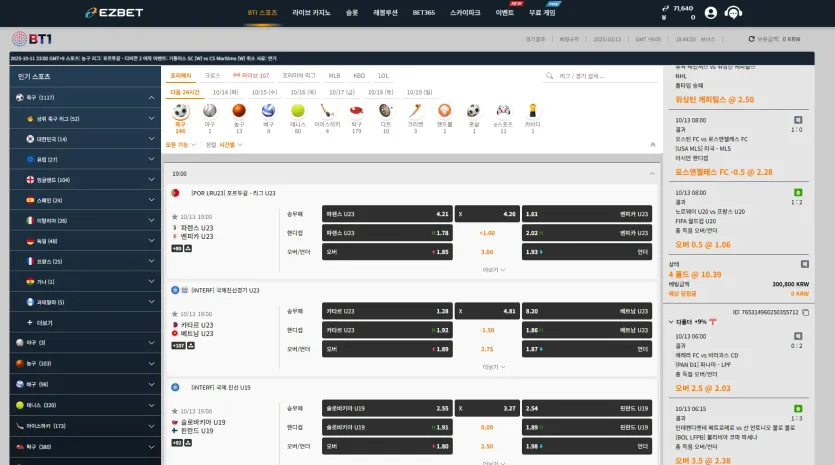The image size is (835, 465).
Task: Click the search magnifier icon
Action: pyautogui.click(x=550, y=76)
